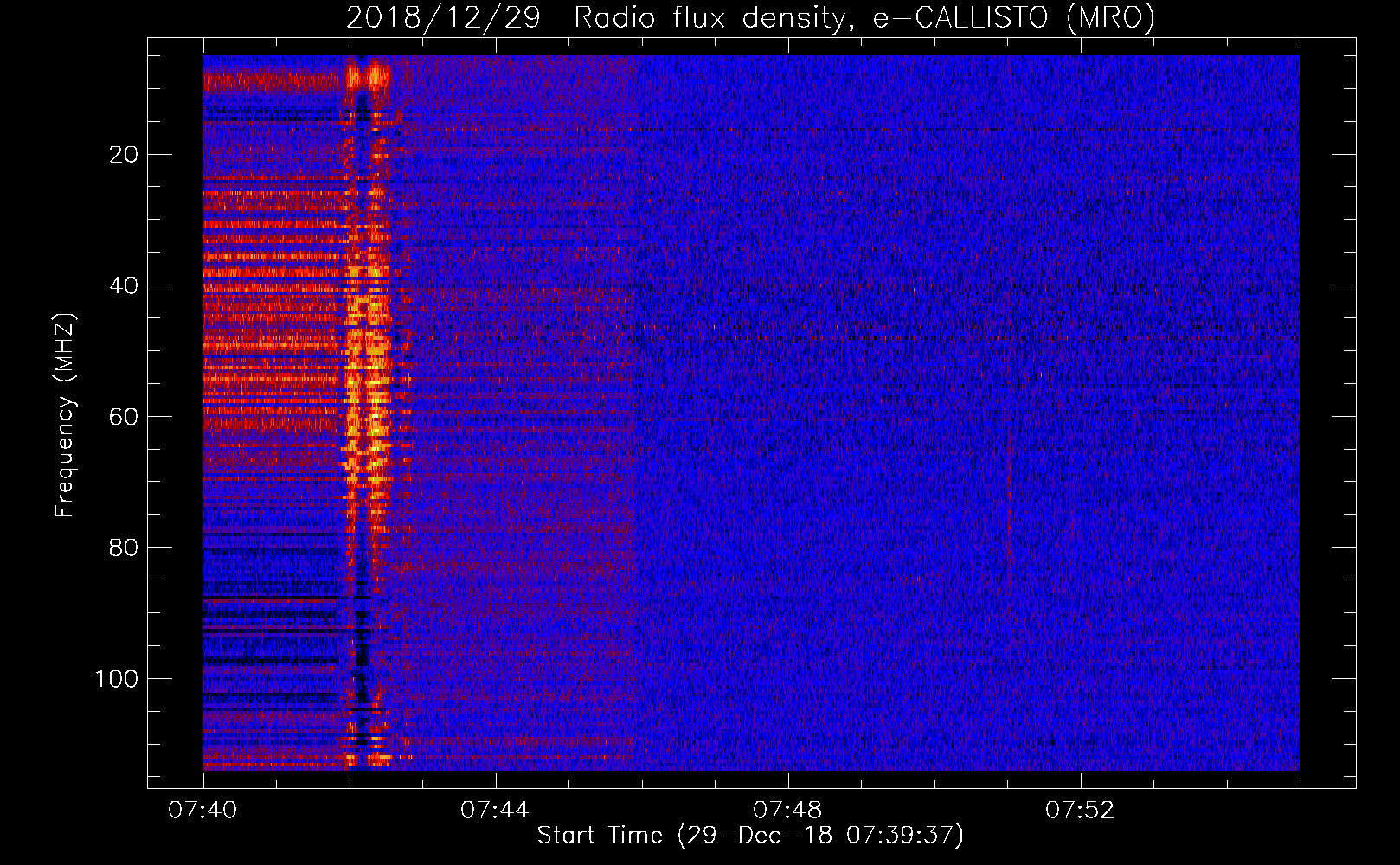
Task: Click the 07:44 time tick label
Action: click(495, 811)
